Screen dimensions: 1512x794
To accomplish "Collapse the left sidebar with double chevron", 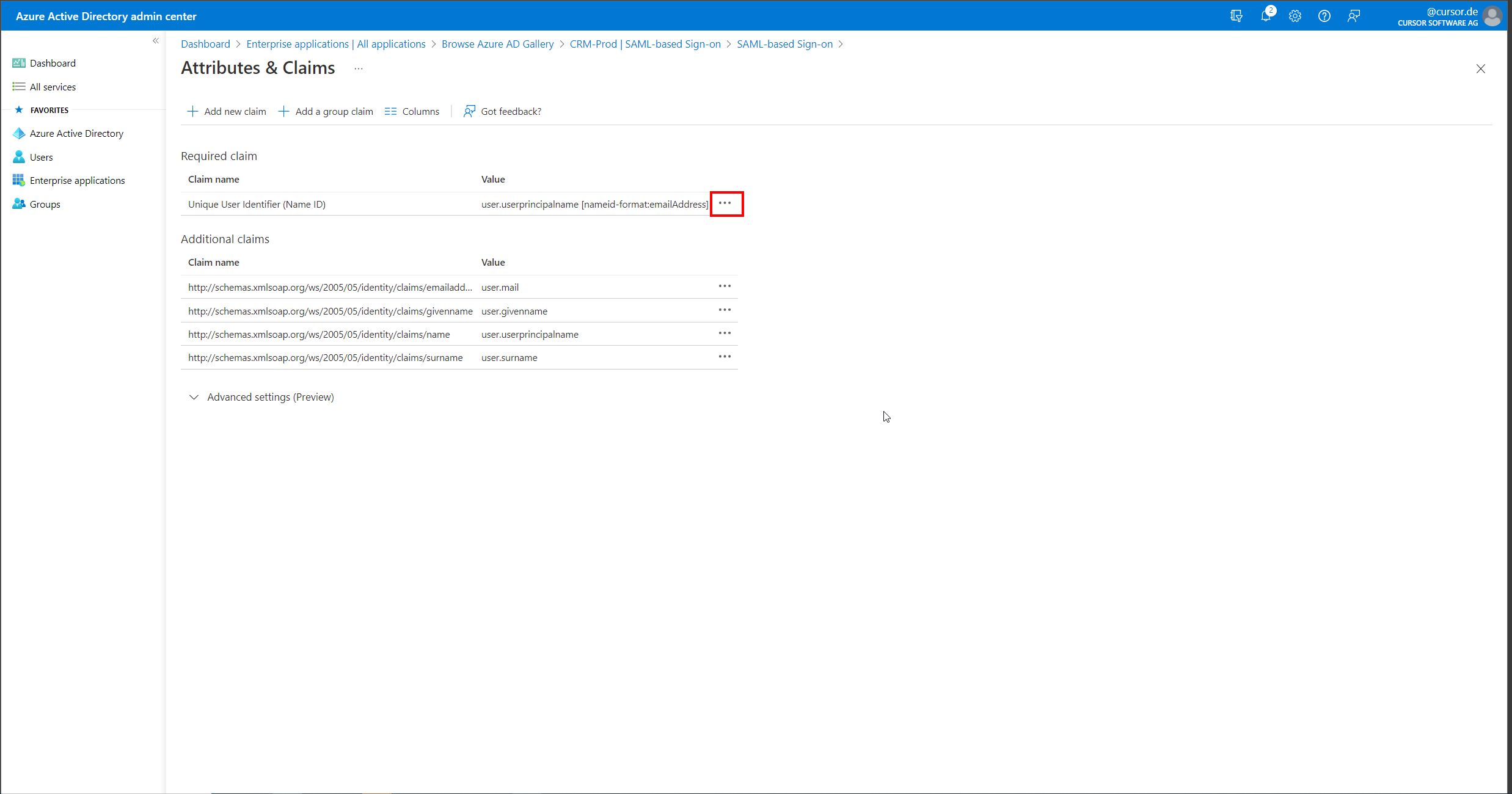I will pos(155,41).
